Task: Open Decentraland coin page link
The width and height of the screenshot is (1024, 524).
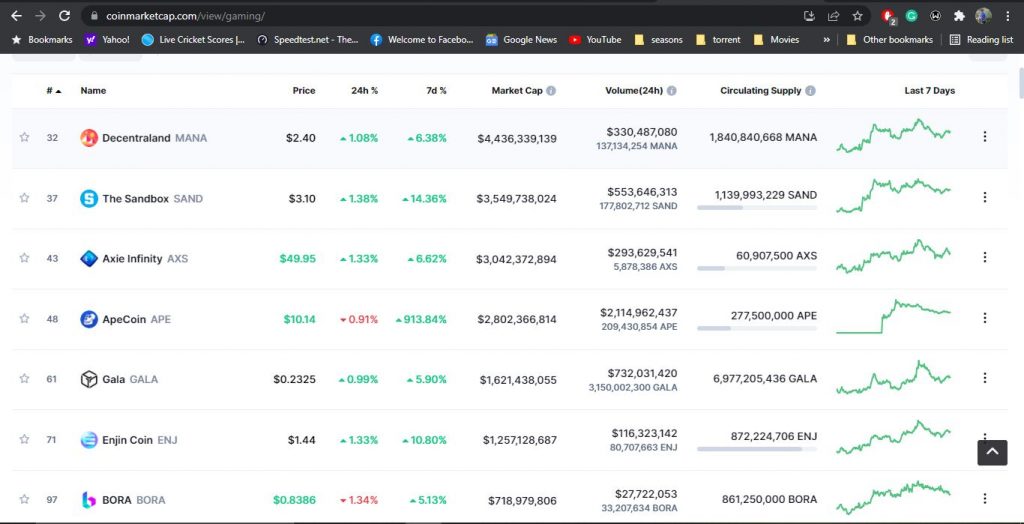Action: pyautogui.click(x=155, y=138)
